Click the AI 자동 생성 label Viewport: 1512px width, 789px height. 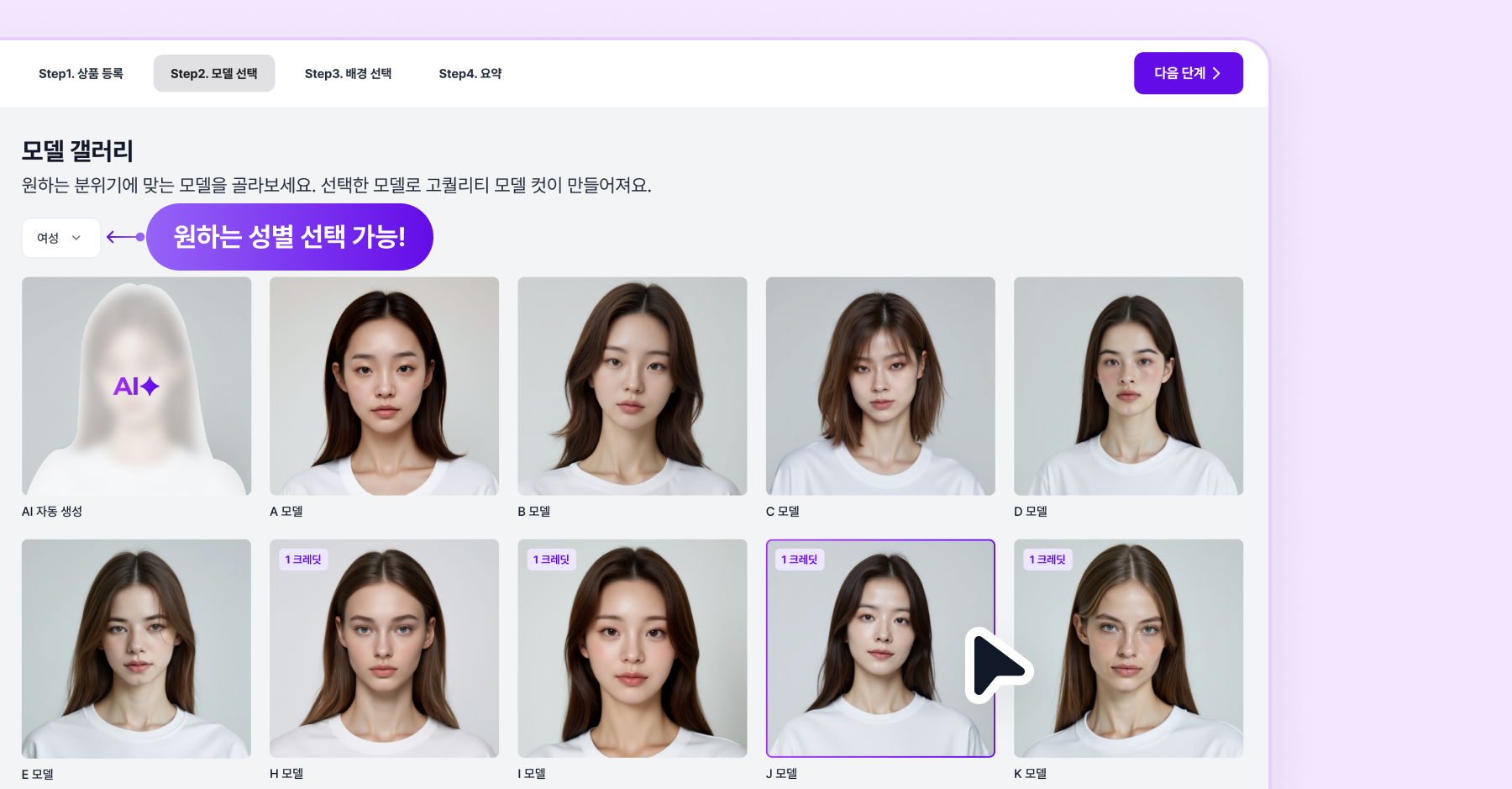pos(52,512)
